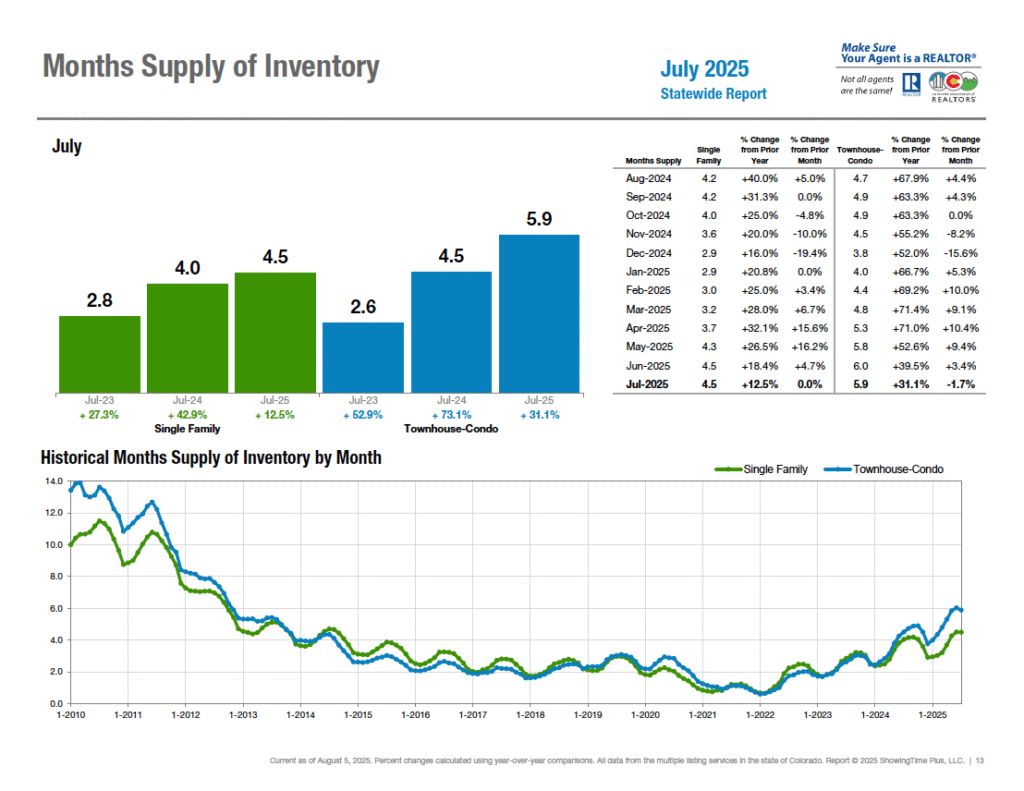Click the "Months Supply" table column header
Screen dimensions: 1024x791
(653, 161)
